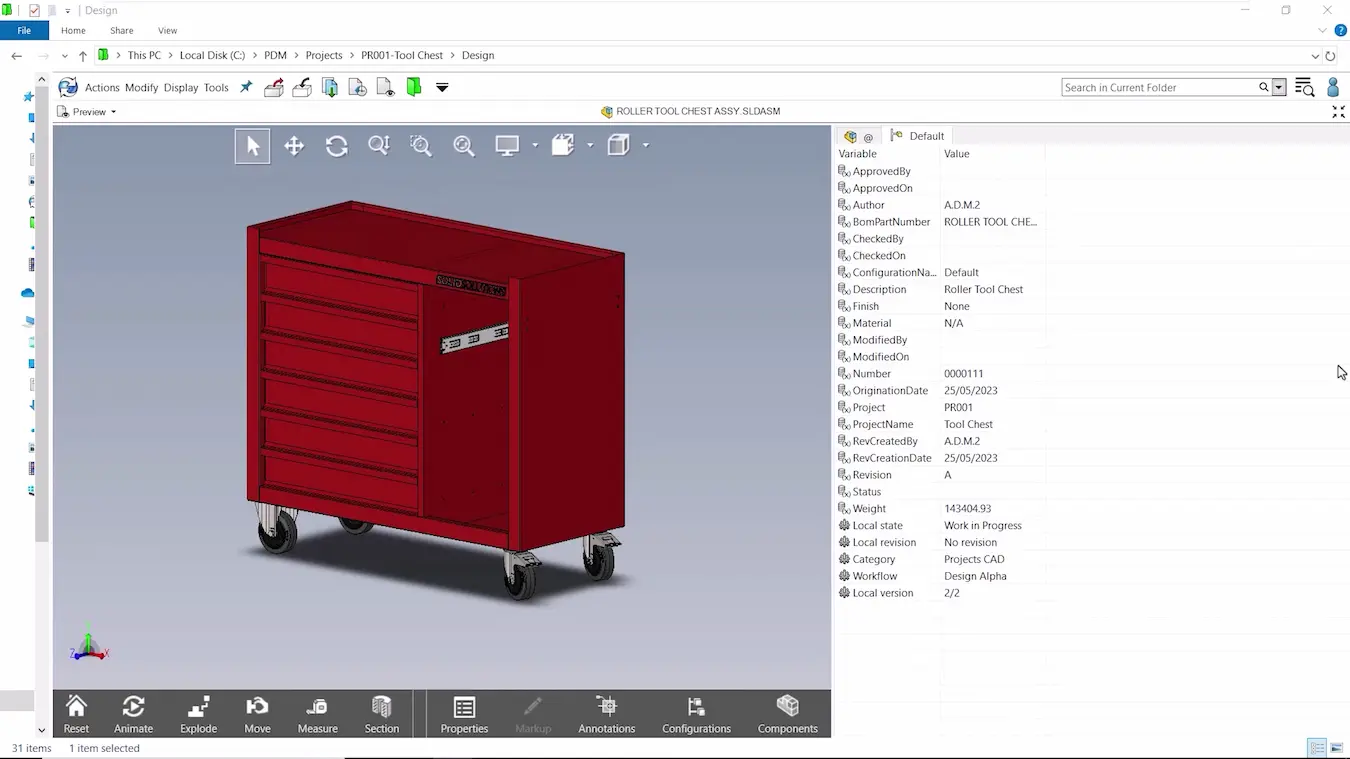Start the Animate function
The height and width of the screenshot is (759, 1350).
[132, 713]
